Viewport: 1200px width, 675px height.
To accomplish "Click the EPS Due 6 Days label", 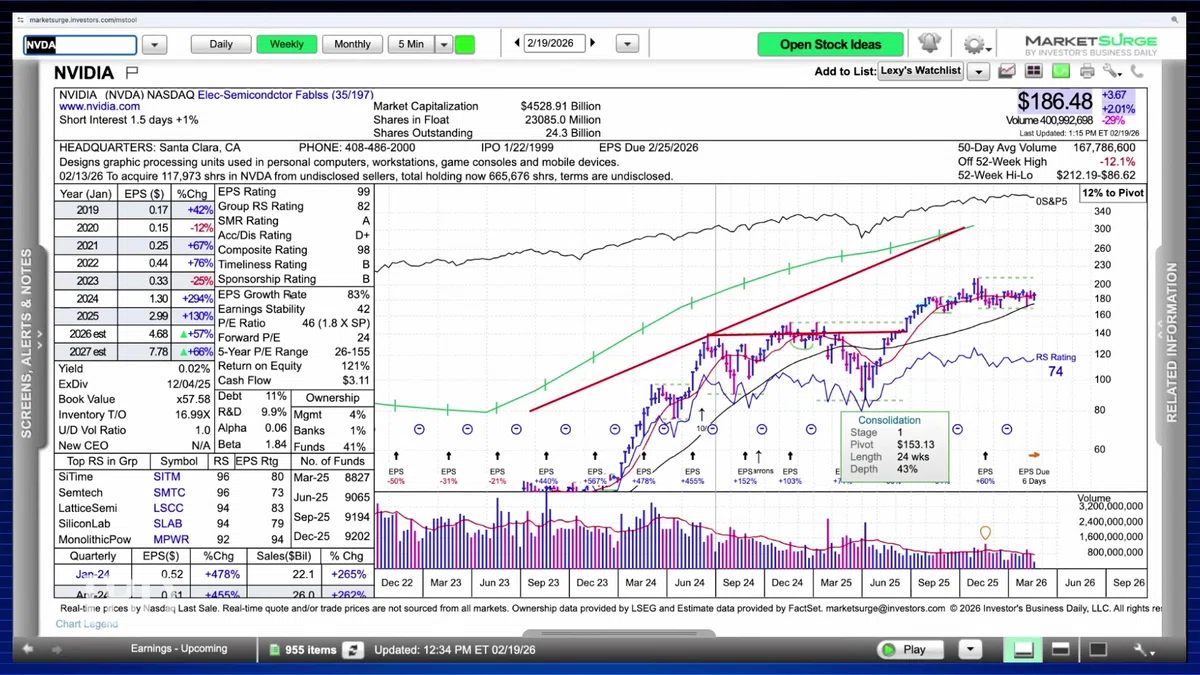I will pyautogui.click(x=1034, y=476).
